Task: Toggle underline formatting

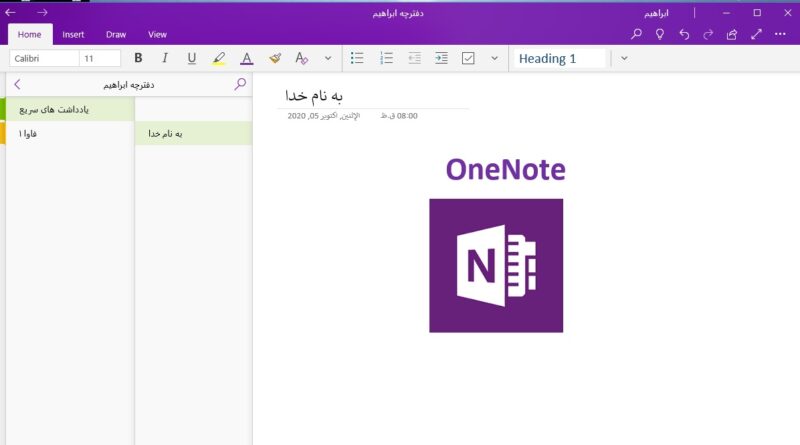Action: pyautogui.click(x=192, y=59)
